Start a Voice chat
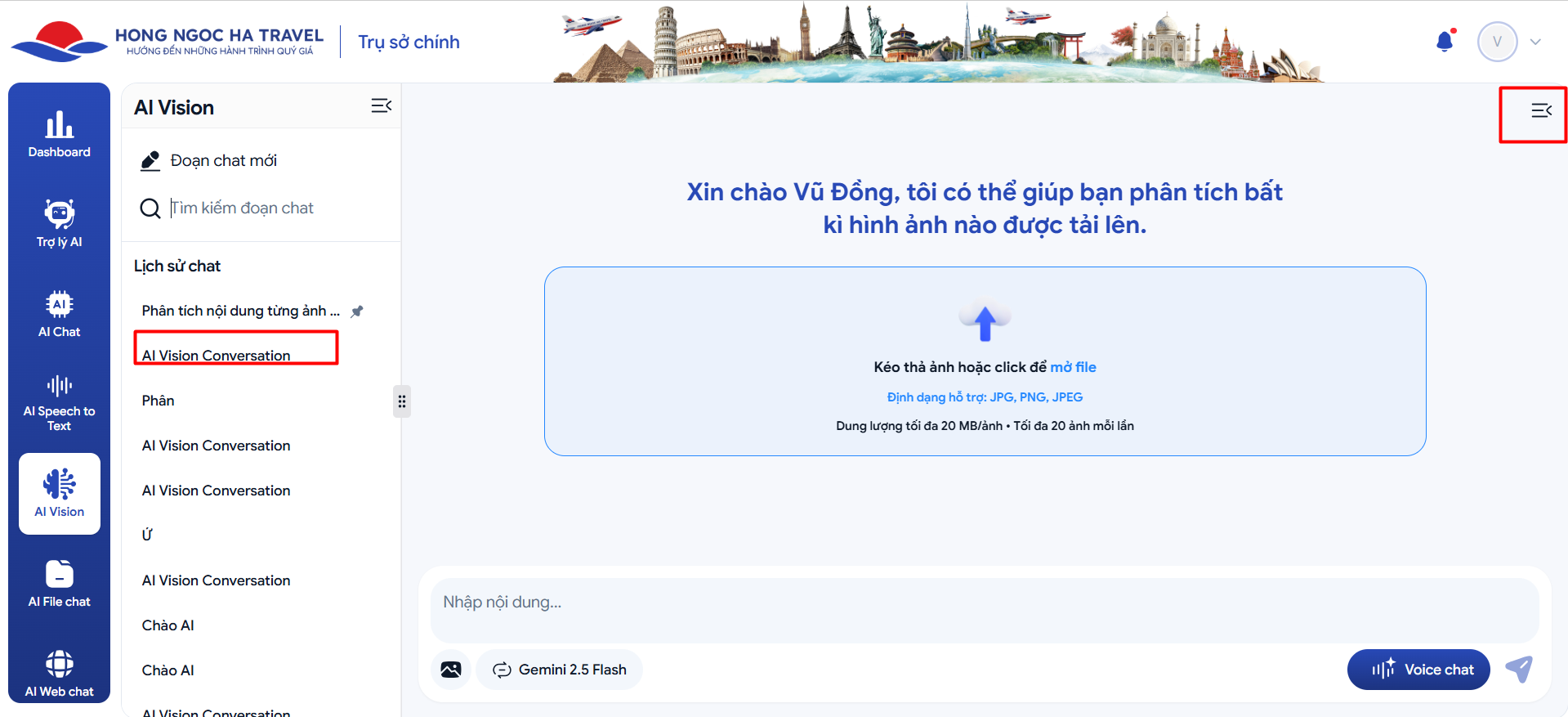The image size is (1568, 717). click(x=1418, y=670)
